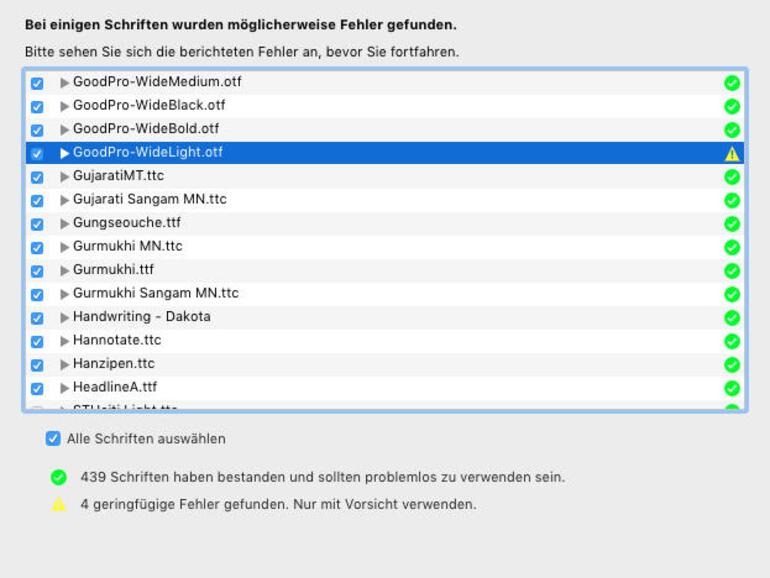Expand GoodPro-WideBold.otf disclosure triangle

[x=65, y=130]
